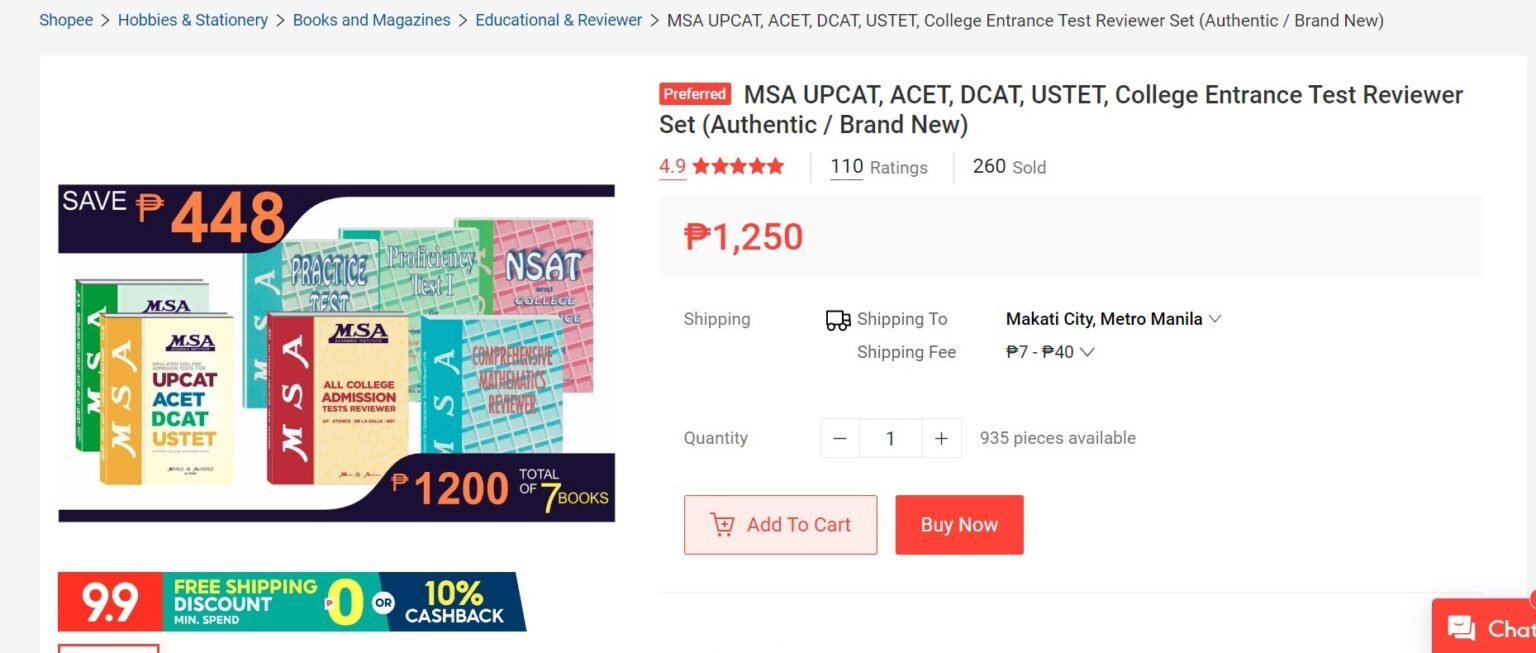1536x653 pixels.
Task: Decrease quantity using the minus stepper
Action: [839, 437]
